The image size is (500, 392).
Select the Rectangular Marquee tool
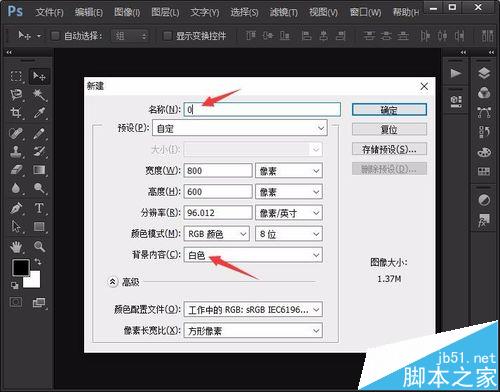[16, 76]
